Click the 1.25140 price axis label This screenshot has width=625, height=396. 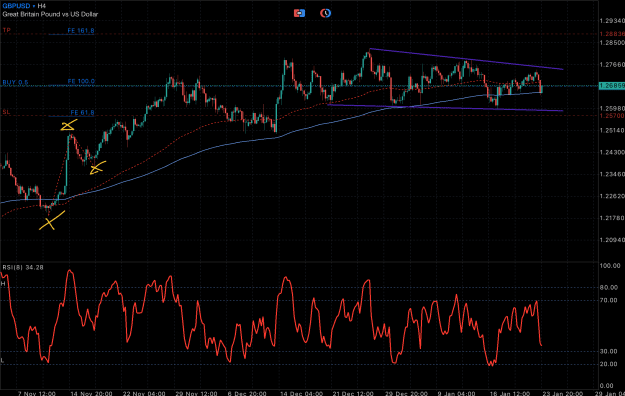[612, 130]
